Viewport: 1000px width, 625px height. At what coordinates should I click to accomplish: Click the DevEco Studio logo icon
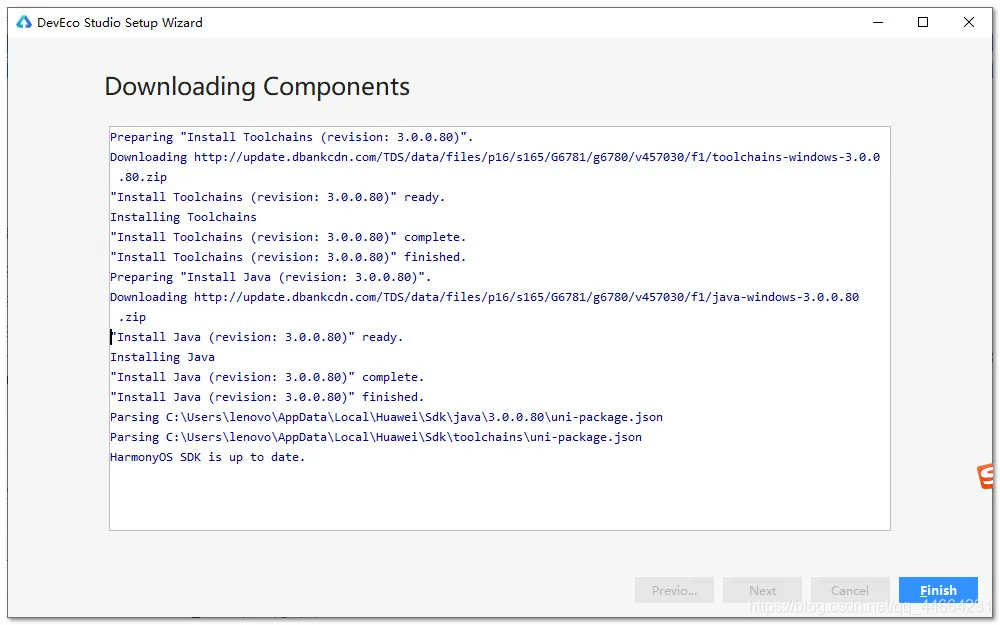tap(24, 22)
